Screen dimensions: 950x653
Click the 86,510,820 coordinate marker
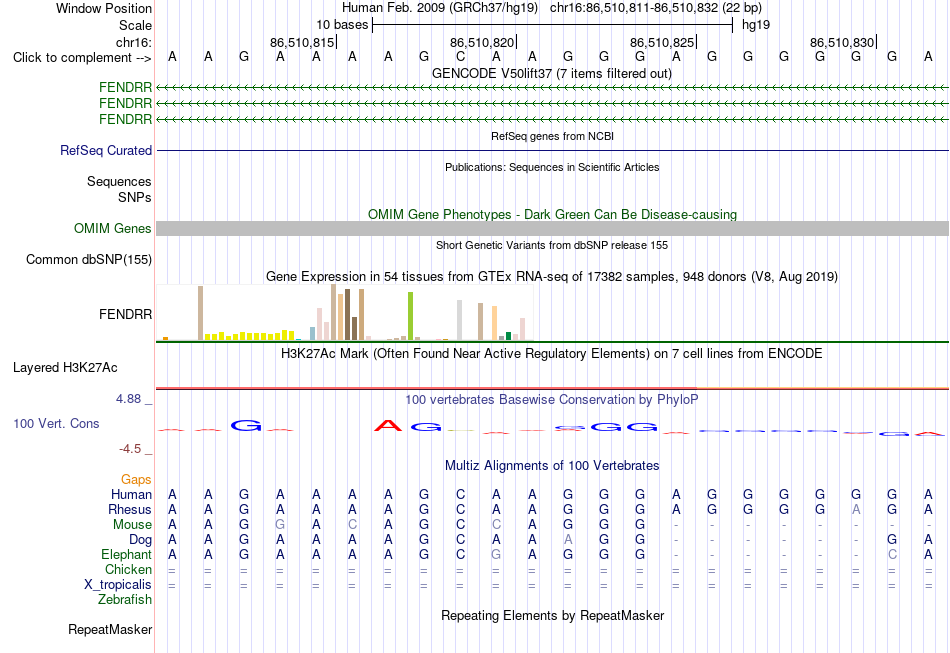[x=482, y=42]
